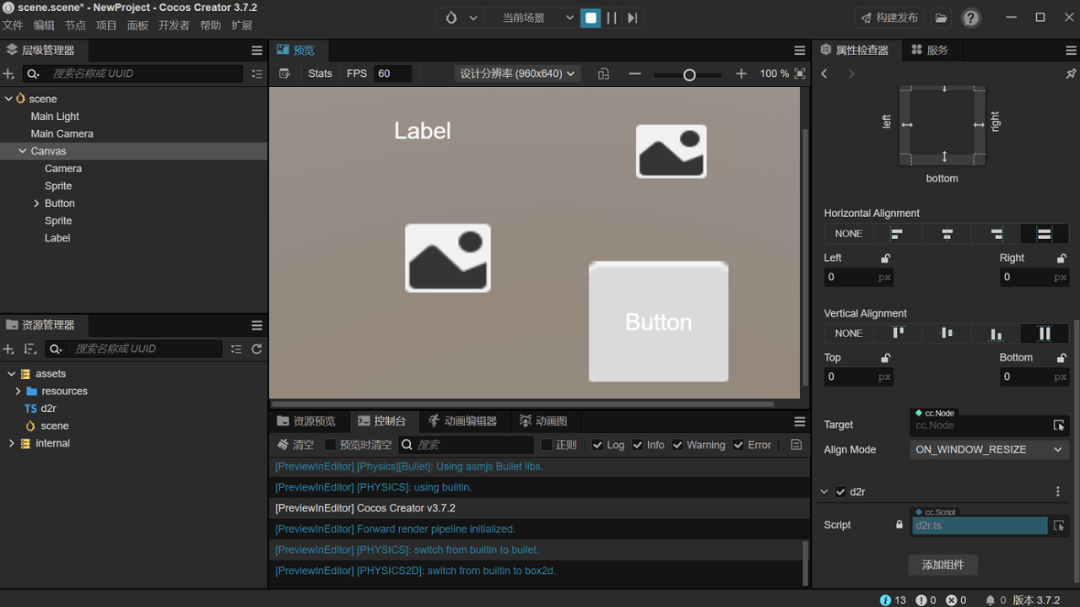
Task: Open the help question mark icon
Action: pos(970,18)
